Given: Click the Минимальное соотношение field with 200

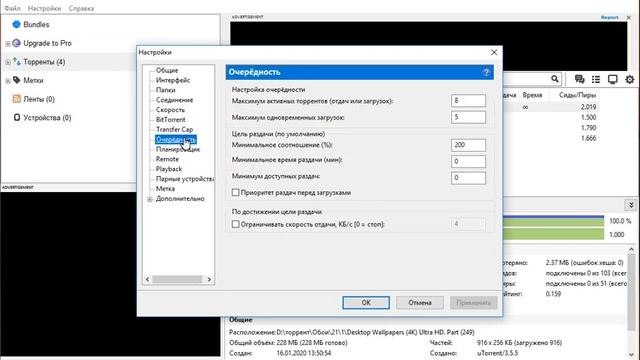Looking at the screenshot, I should pyautogui.click(x=469, y=145).
